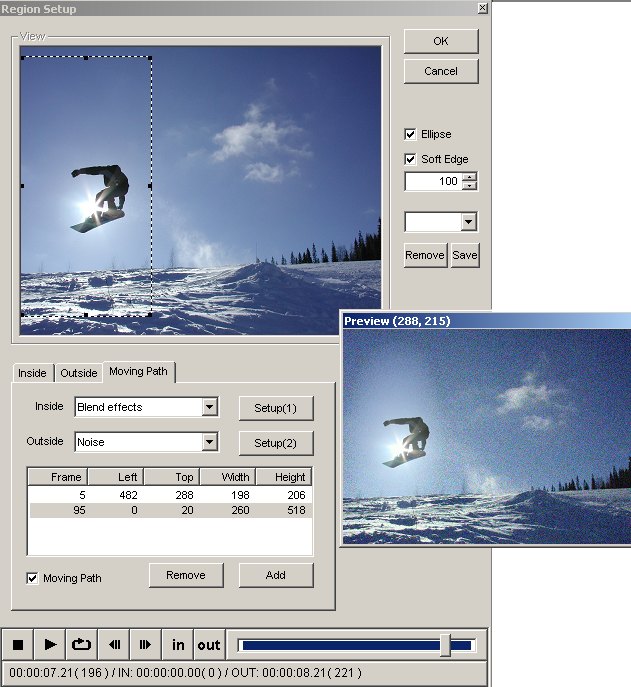This screenshot has height=687, width=631.
Task: Click the Preview window title bar
Action: tap(486, 321)
